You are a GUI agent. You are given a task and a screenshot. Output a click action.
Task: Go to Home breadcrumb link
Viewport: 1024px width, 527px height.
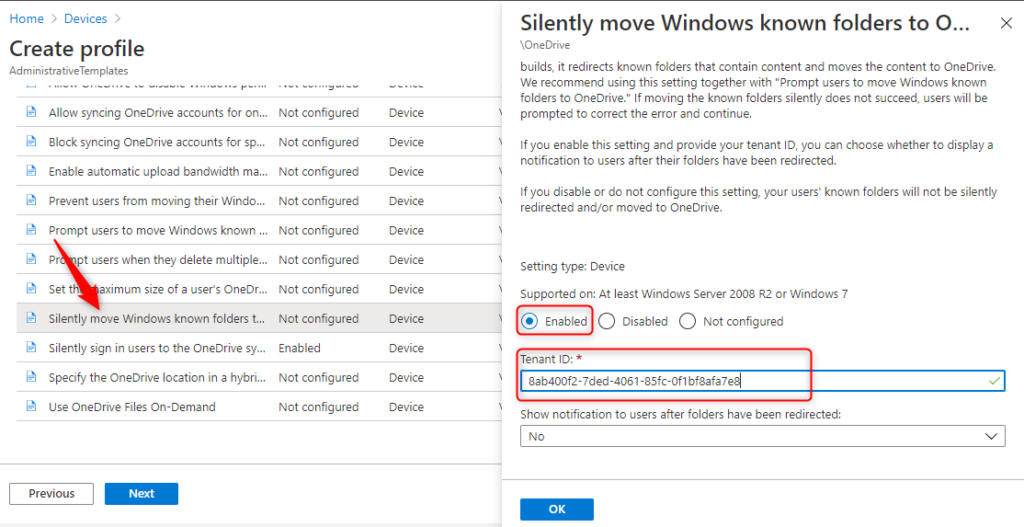[x=27, y=18]
